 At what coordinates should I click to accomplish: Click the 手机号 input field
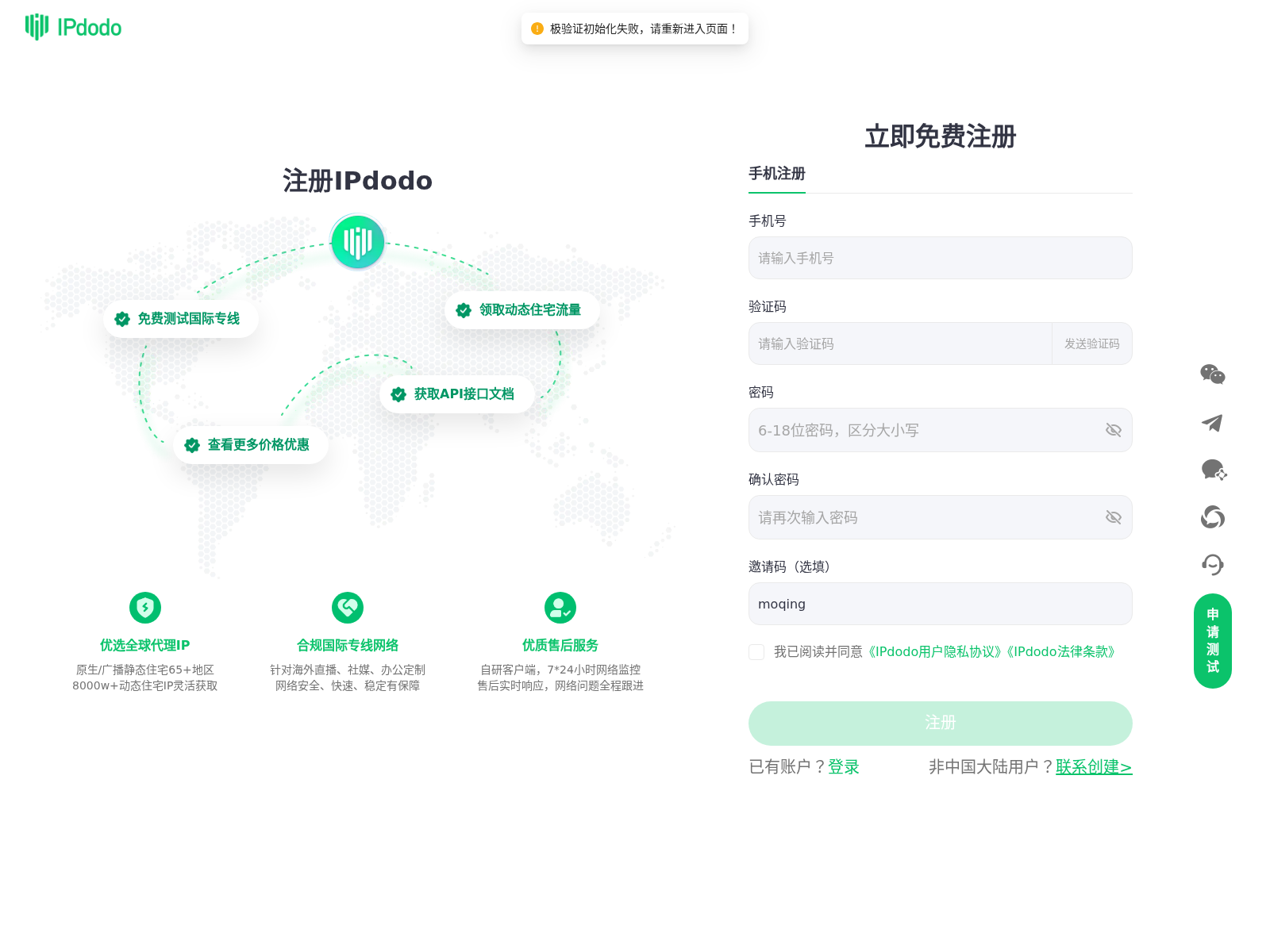coord(940,258)
